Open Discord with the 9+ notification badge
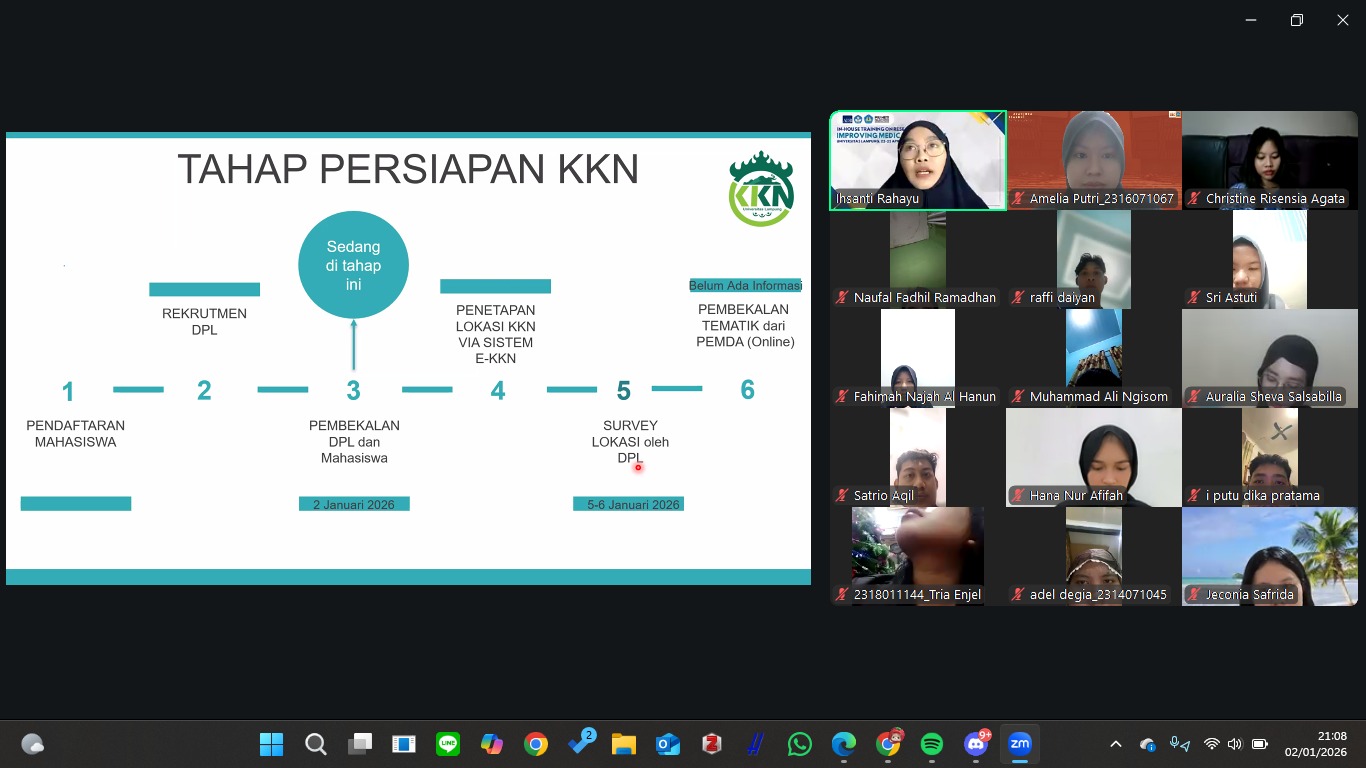Viewport: 1366px width, 768px height. click(976, 744)
